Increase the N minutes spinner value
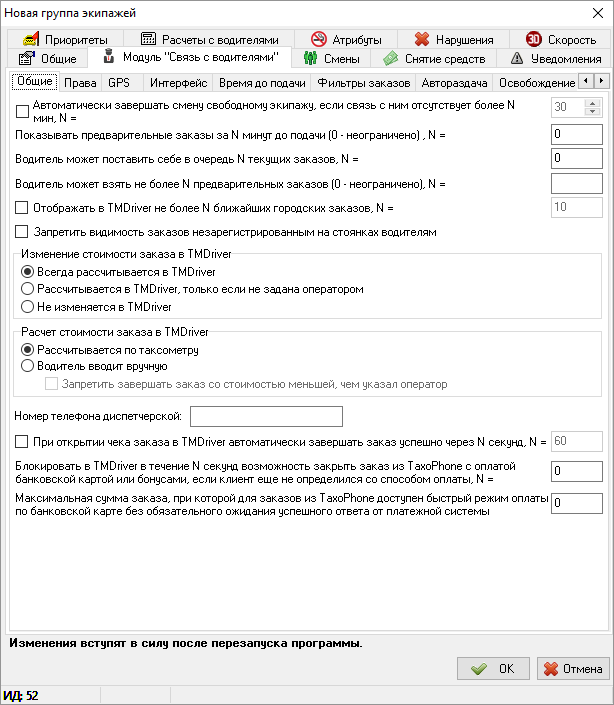Viewport: 614px width, 705px height. (592, 103)
